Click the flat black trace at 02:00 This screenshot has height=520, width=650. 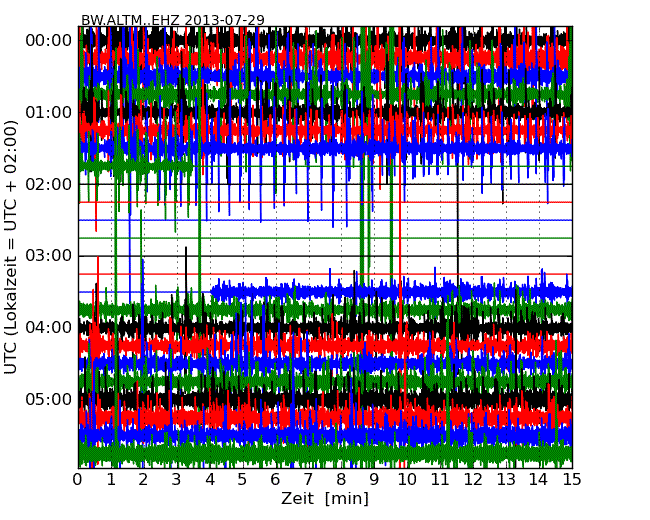325,184
